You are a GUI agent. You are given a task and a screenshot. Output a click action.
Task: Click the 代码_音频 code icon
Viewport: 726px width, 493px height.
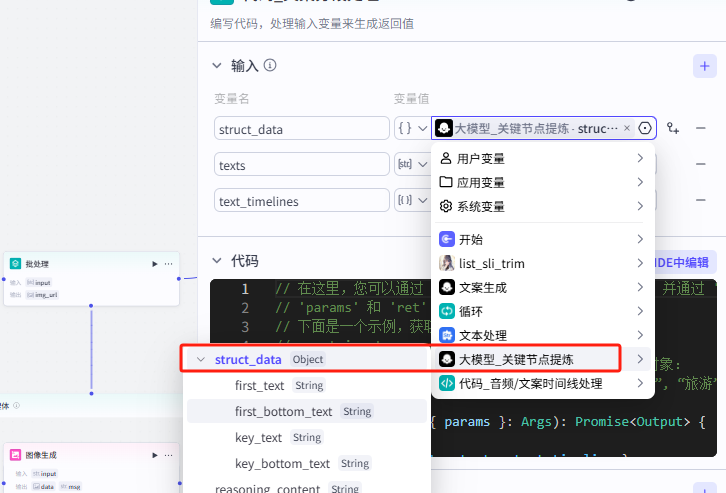pyautogui.click(x=446, y=383)
